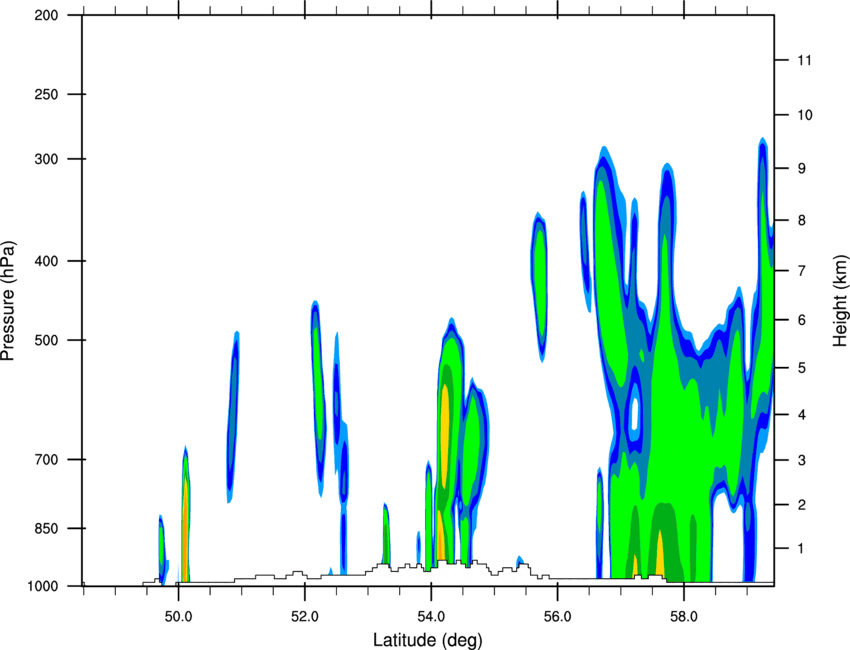Click the 54.0 latitude tick label

click(x=431, y=617)
